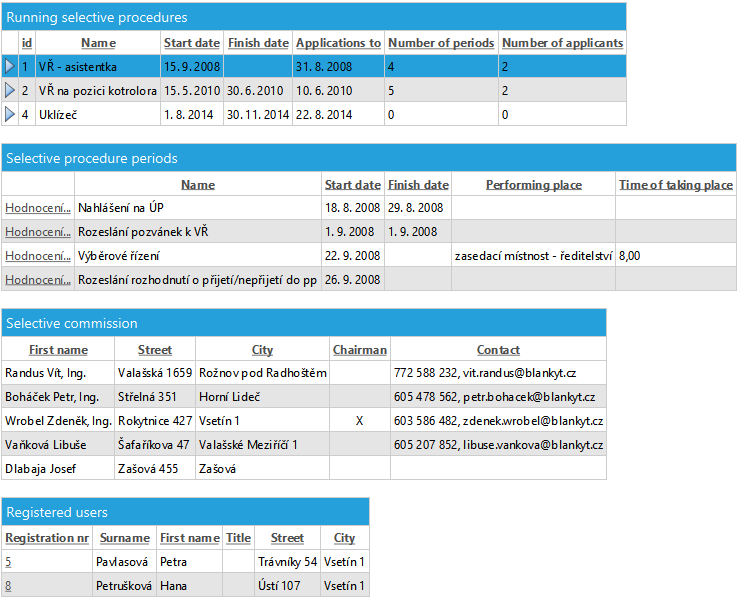Sort users by Title header
The image size is (737, 597).
click(x=238, y=538)
